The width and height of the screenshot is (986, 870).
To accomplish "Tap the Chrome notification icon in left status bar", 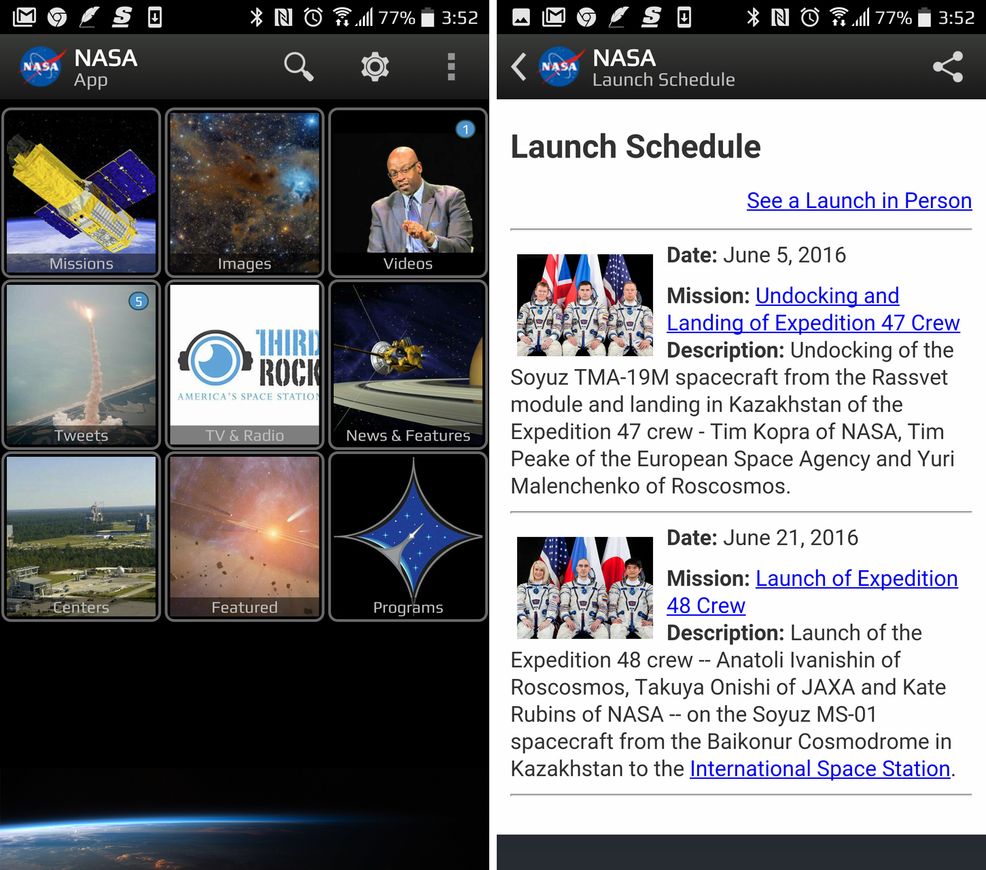I will click(57, 17).
